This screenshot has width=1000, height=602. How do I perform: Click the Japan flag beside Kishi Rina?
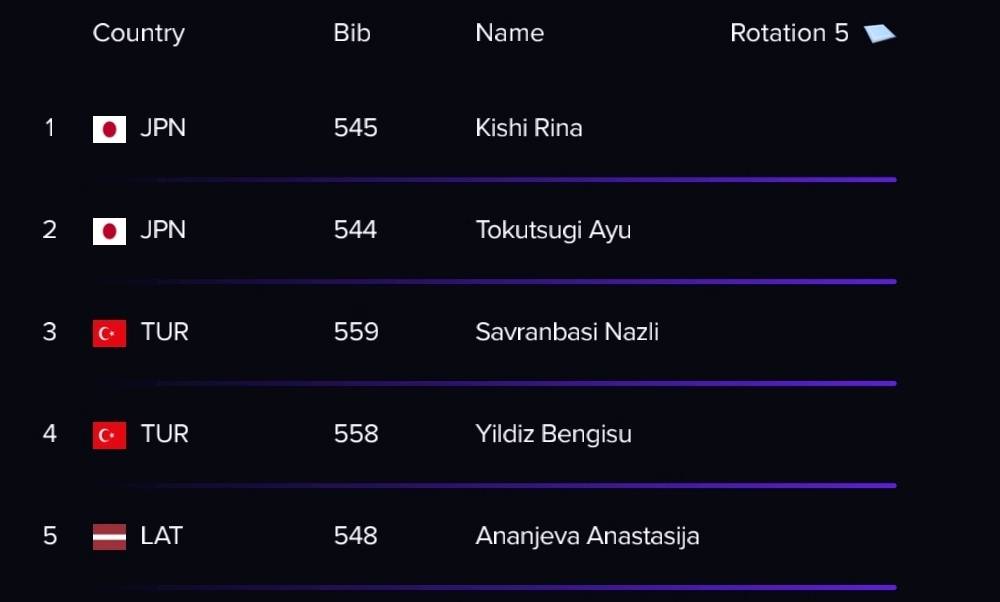(x=109, y=129)
